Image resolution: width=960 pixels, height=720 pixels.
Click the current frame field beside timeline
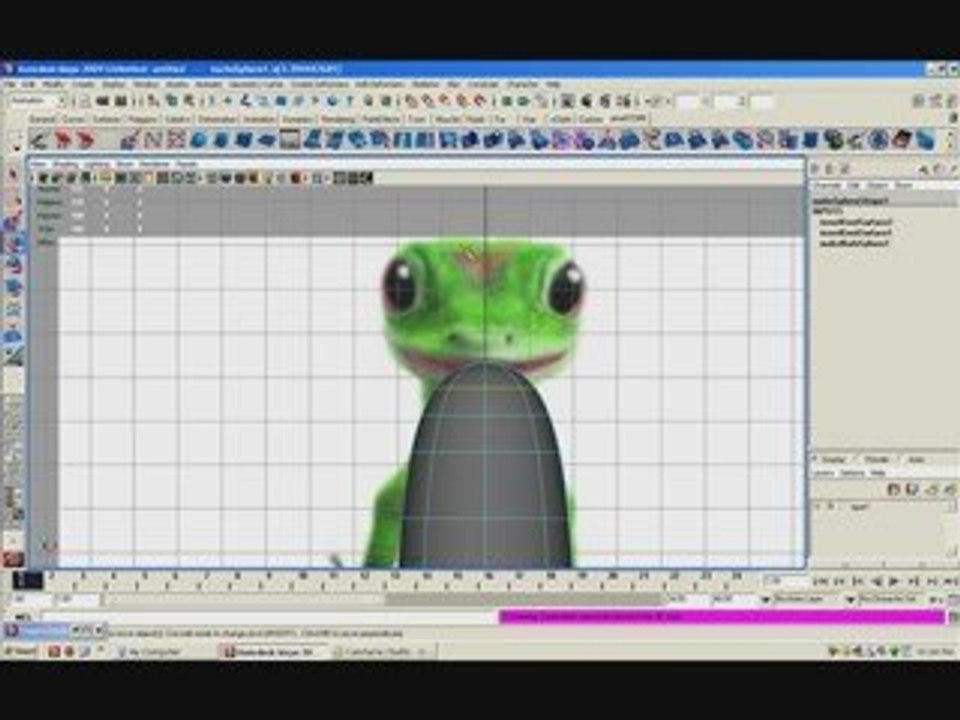(785, 580)
